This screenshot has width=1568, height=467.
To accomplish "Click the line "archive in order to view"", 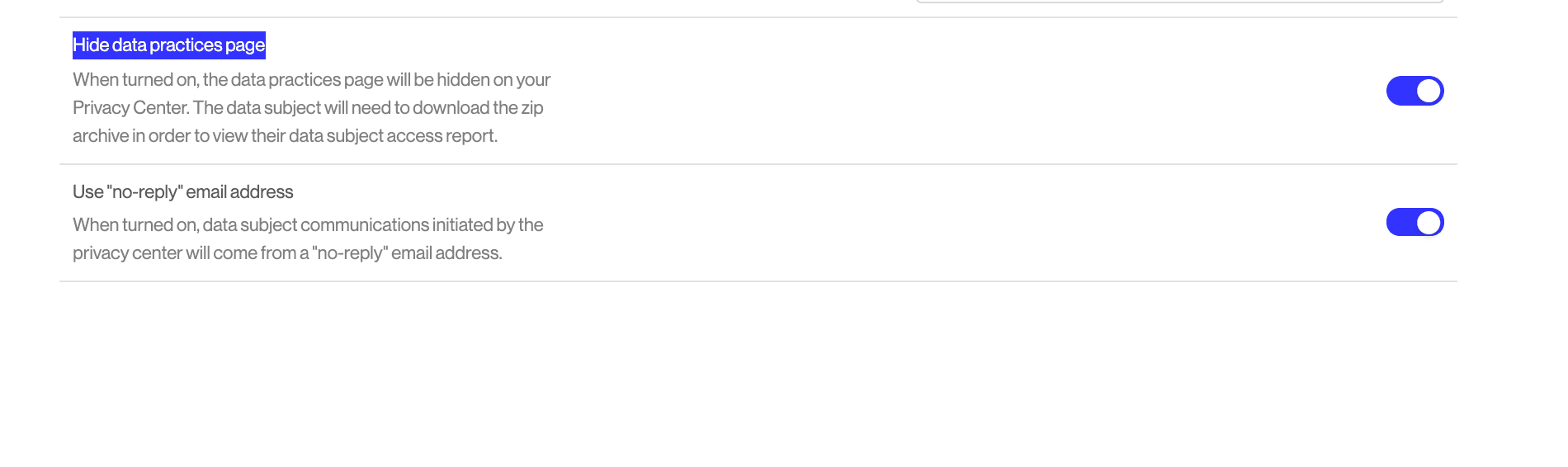I will click(285, 136).
